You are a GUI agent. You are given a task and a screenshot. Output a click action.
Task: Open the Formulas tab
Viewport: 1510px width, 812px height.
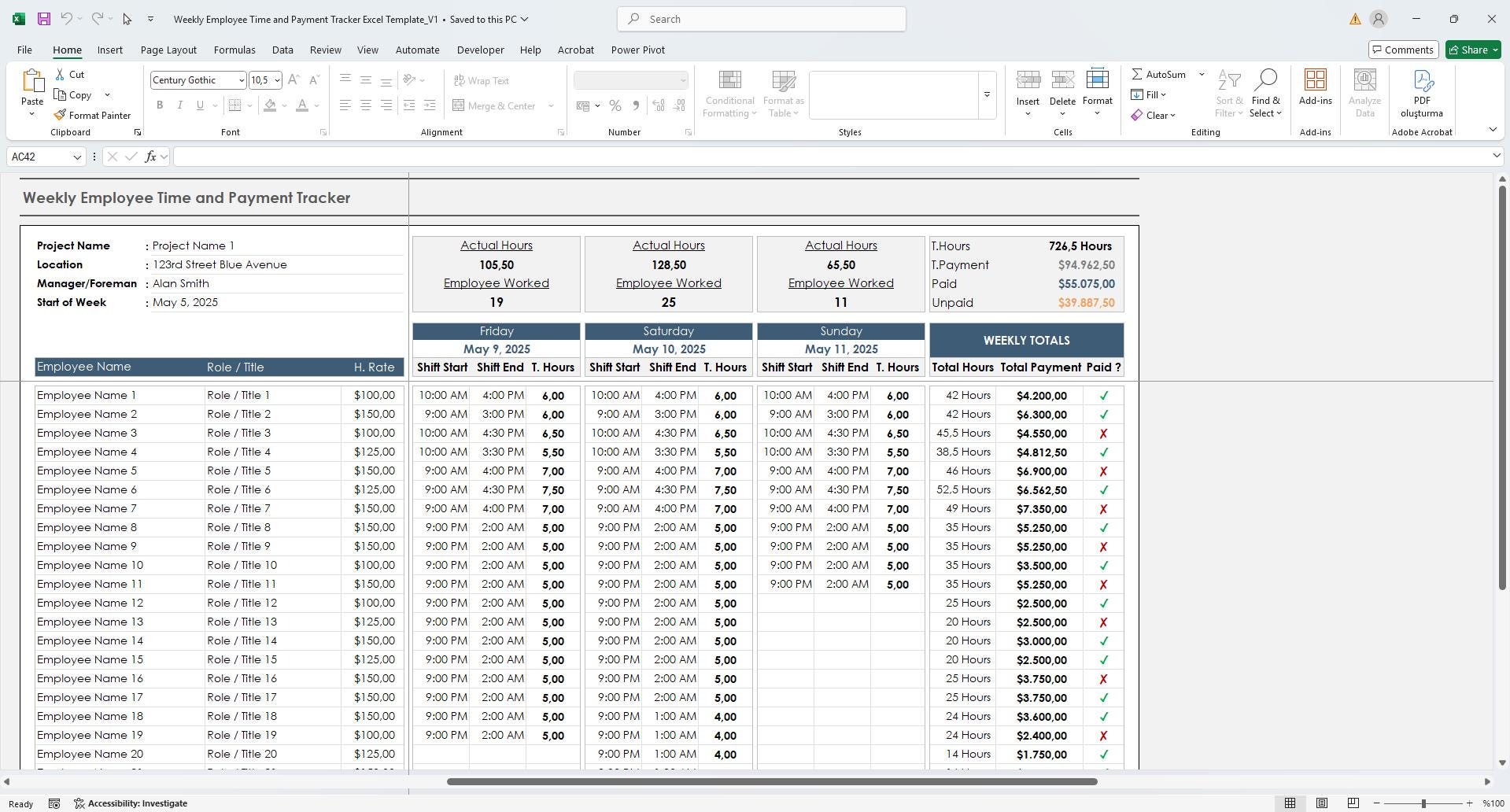234,50
